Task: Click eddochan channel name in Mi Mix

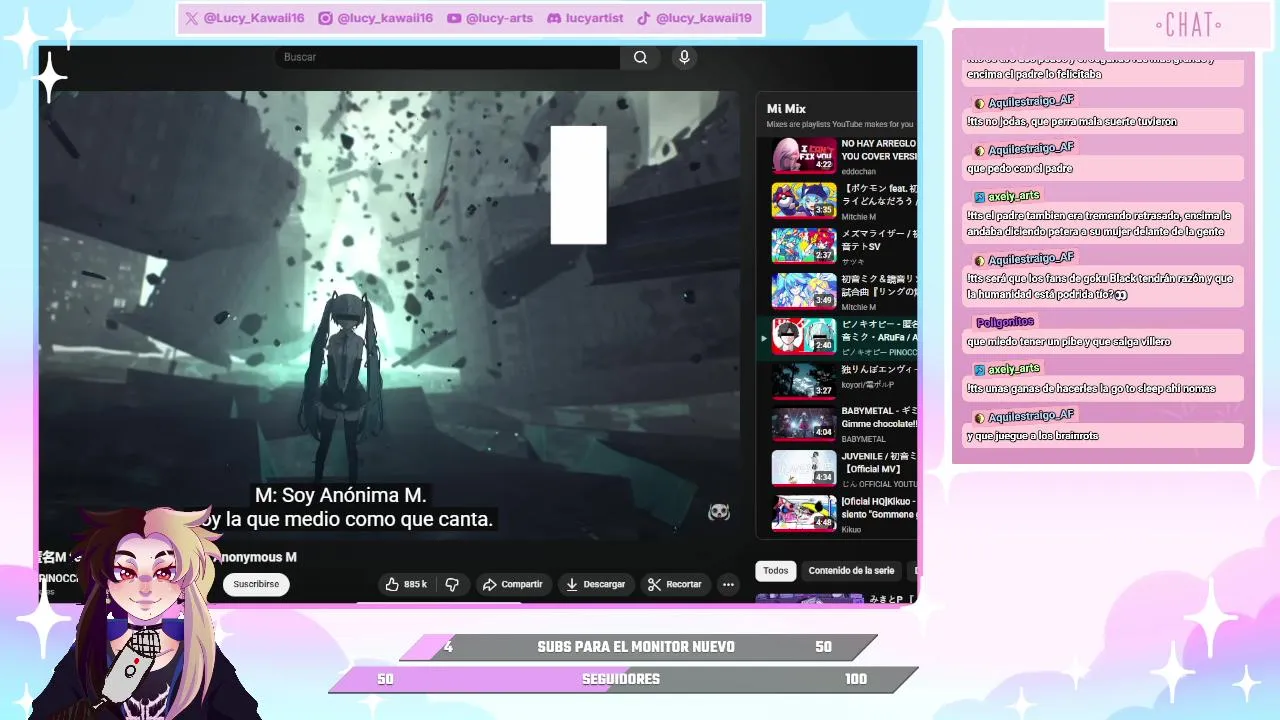Action: pos(858,171)
